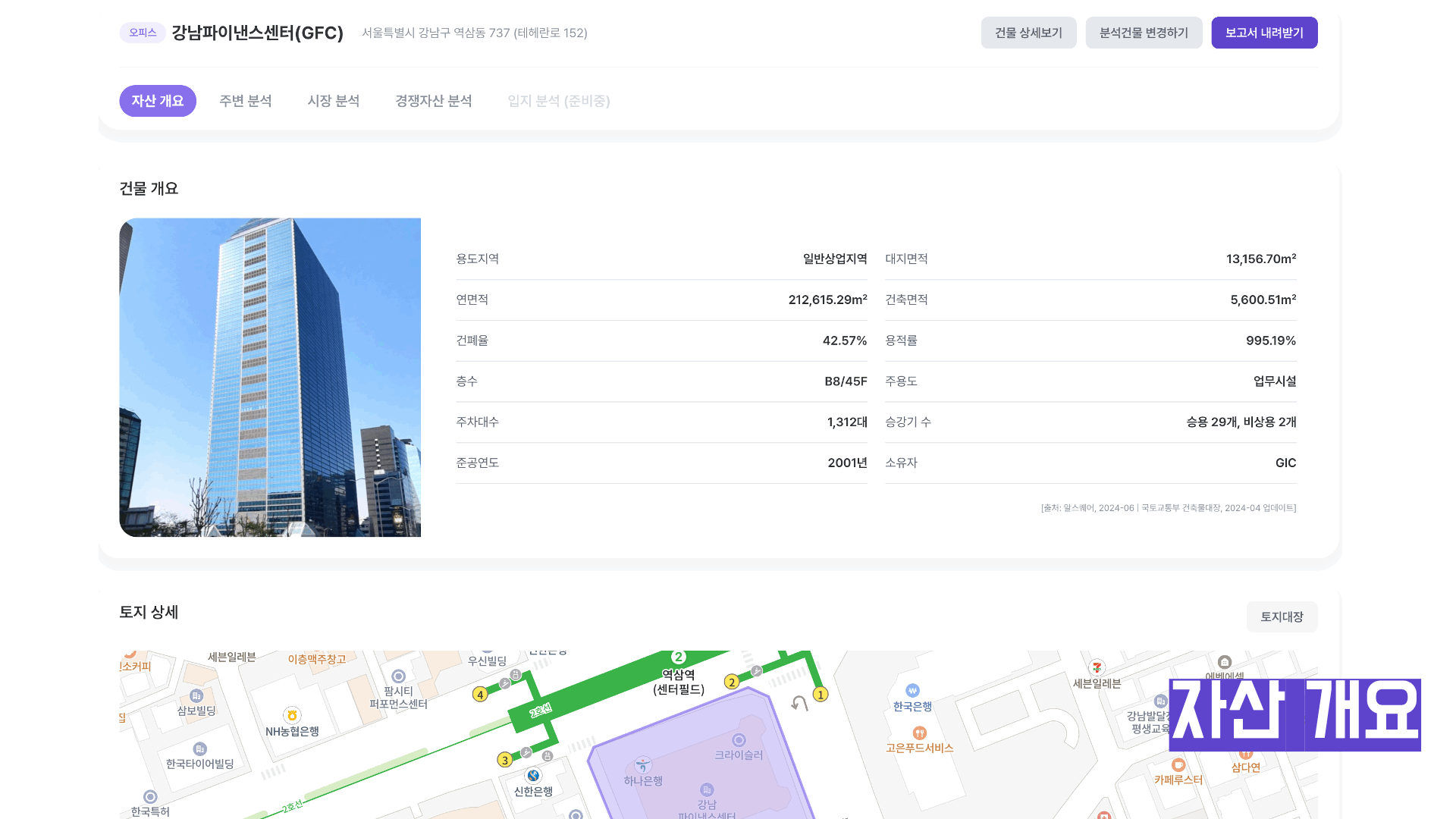Click the 신한은행 marker icon
The width and height of the screenshot is (1456, 819).
pyautogui.click(x=534, y=775)
